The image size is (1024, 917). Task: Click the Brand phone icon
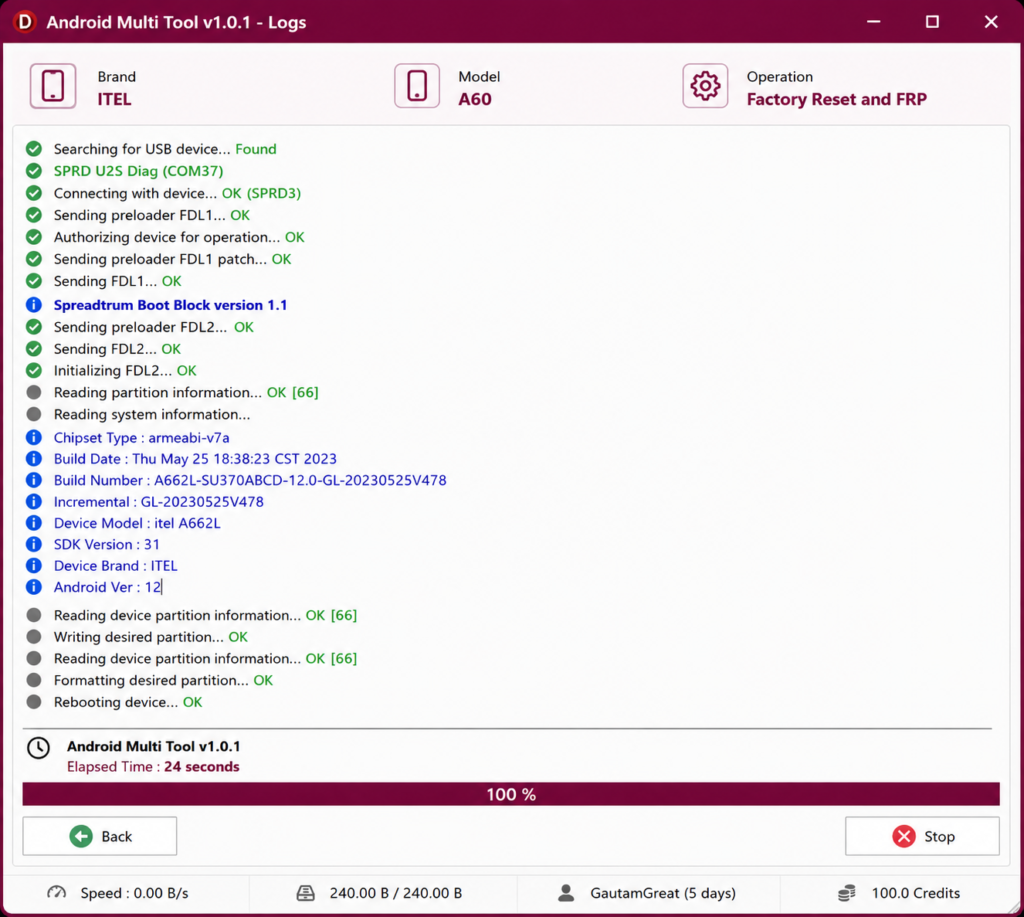click(x=53, y=86)
